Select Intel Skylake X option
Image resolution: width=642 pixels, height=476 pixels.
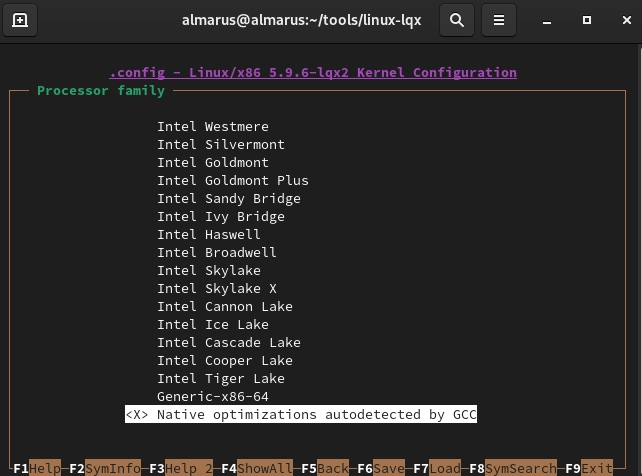click(x=217, y=289)
